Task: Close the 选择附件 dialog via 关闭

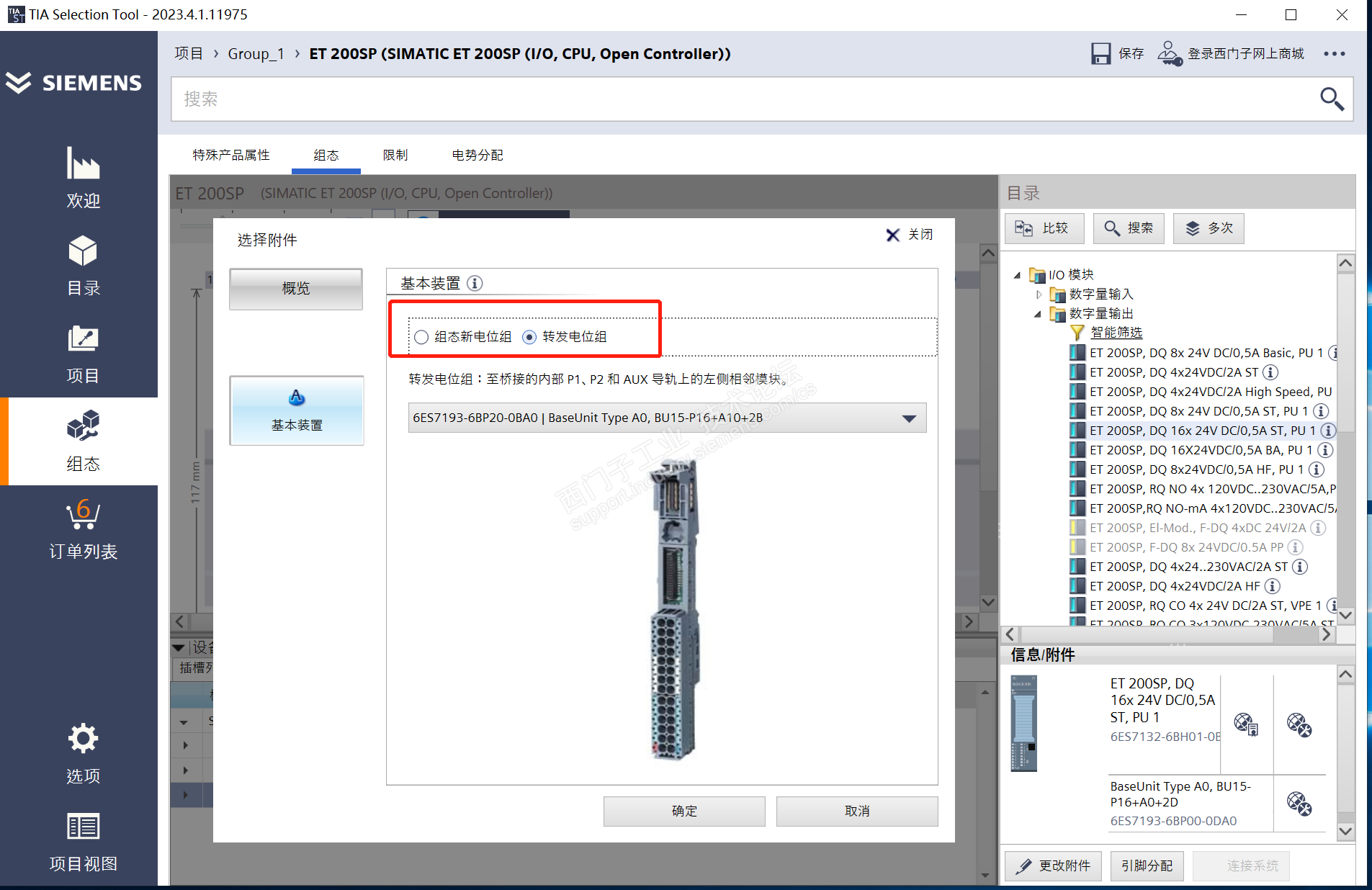Action: coord(910,235)
